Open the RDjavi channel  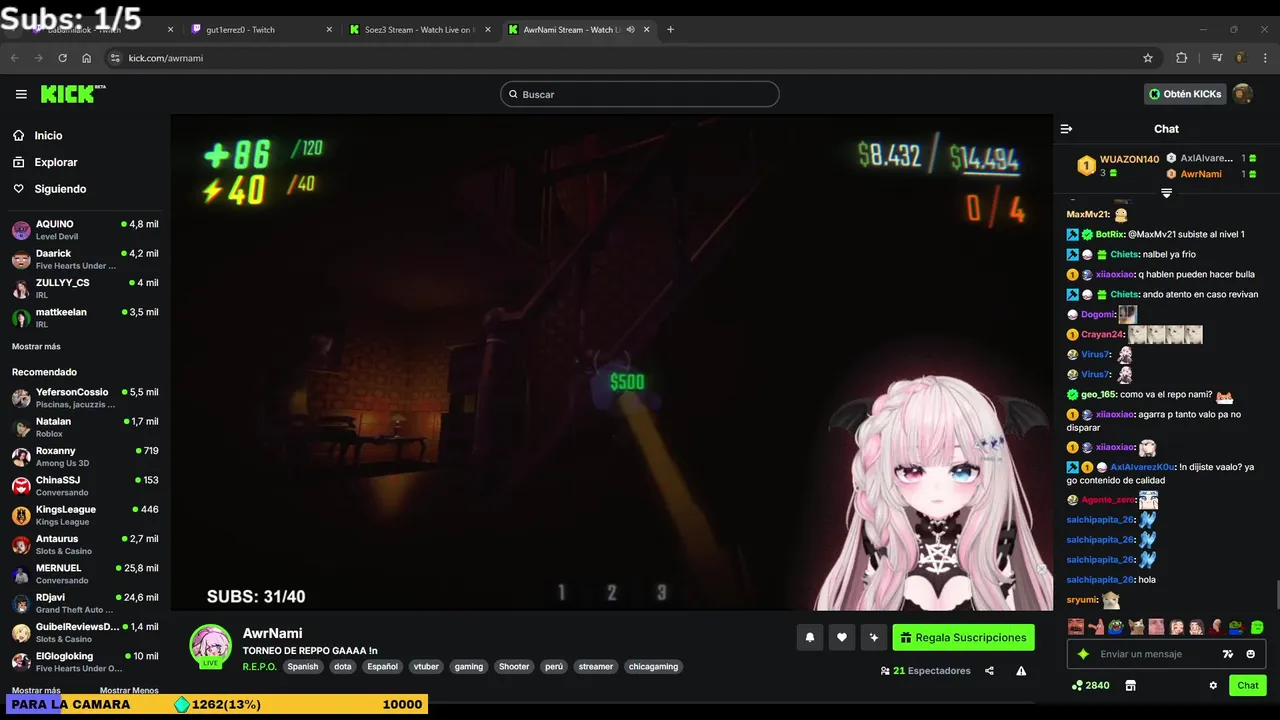tap(85, 603)
